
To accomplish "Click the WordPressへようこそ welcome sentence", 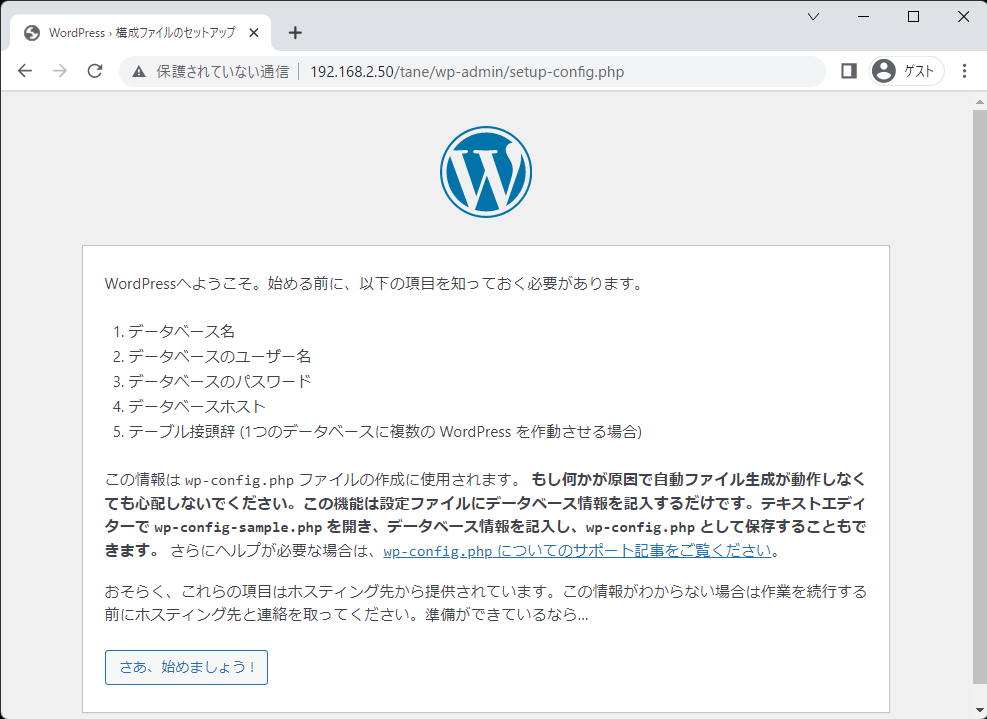I will tap(375, 284).
